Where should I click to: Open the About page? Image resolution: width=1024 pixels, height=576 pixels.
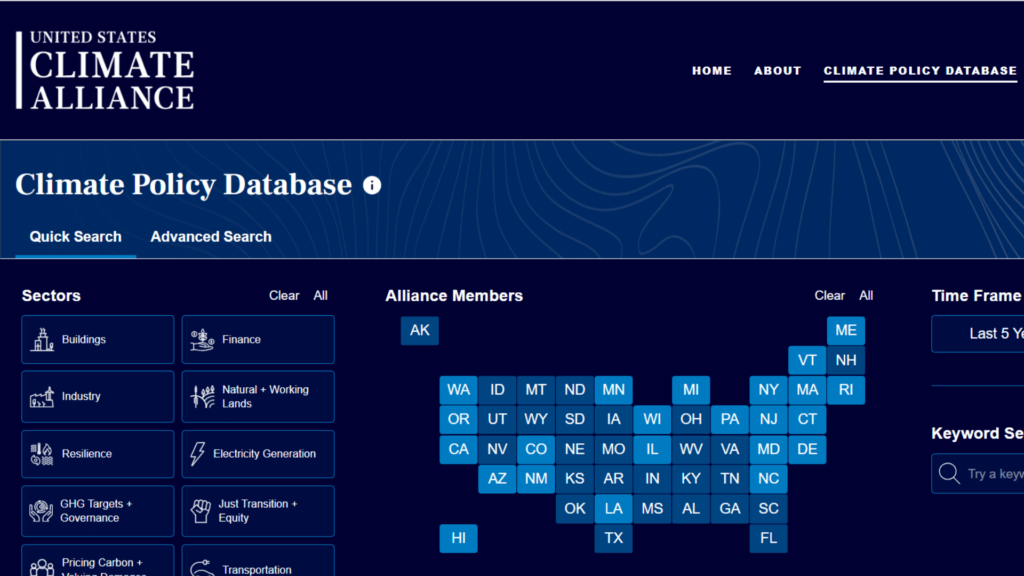(777, 71)
